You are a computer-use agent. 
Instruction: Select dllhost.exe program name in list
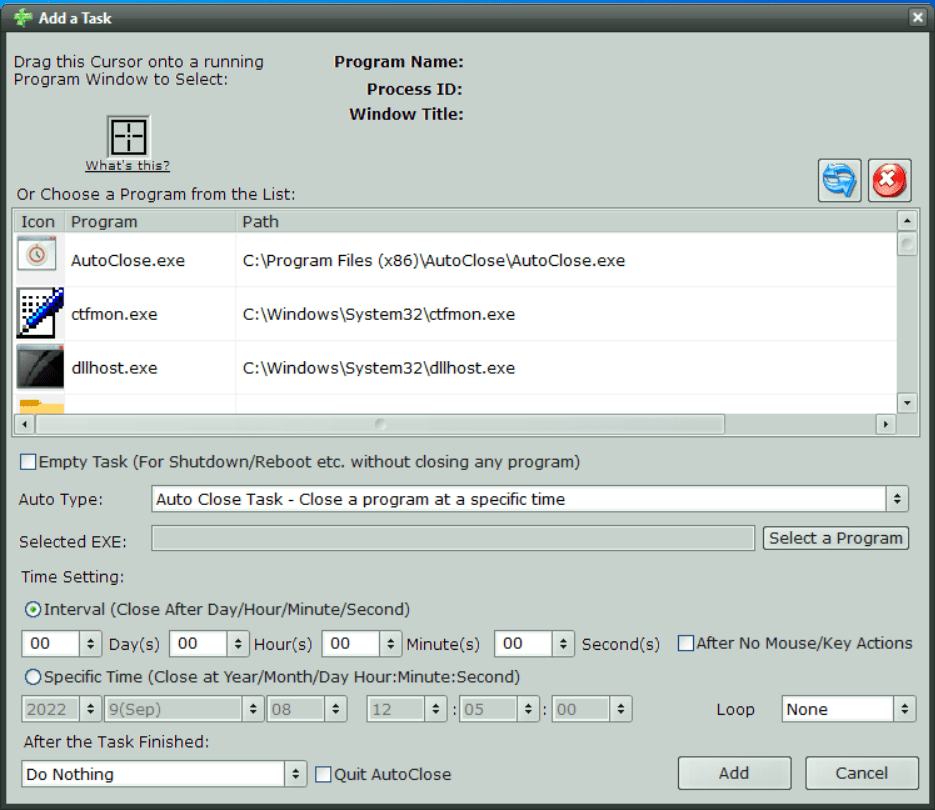click(114, 368)
